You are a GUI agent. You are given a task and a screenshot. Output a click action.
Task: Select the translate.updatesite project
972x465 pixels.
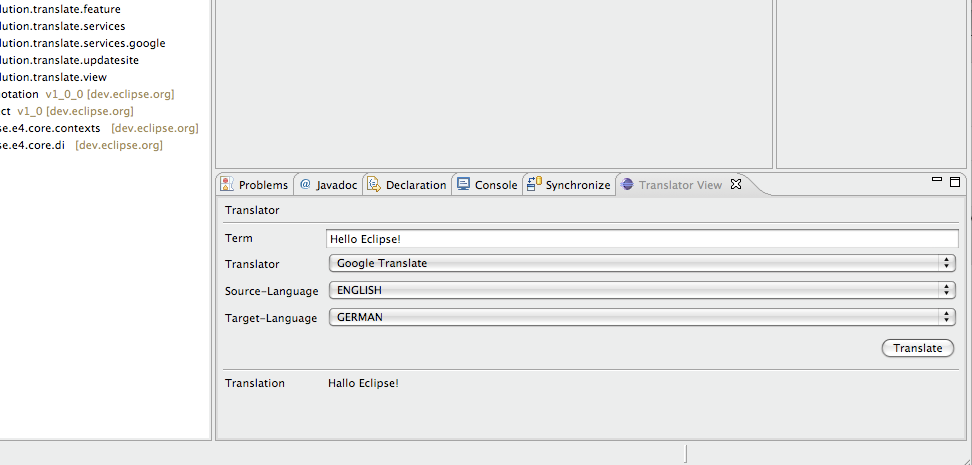pyautogui.click(x=69, y=60)
